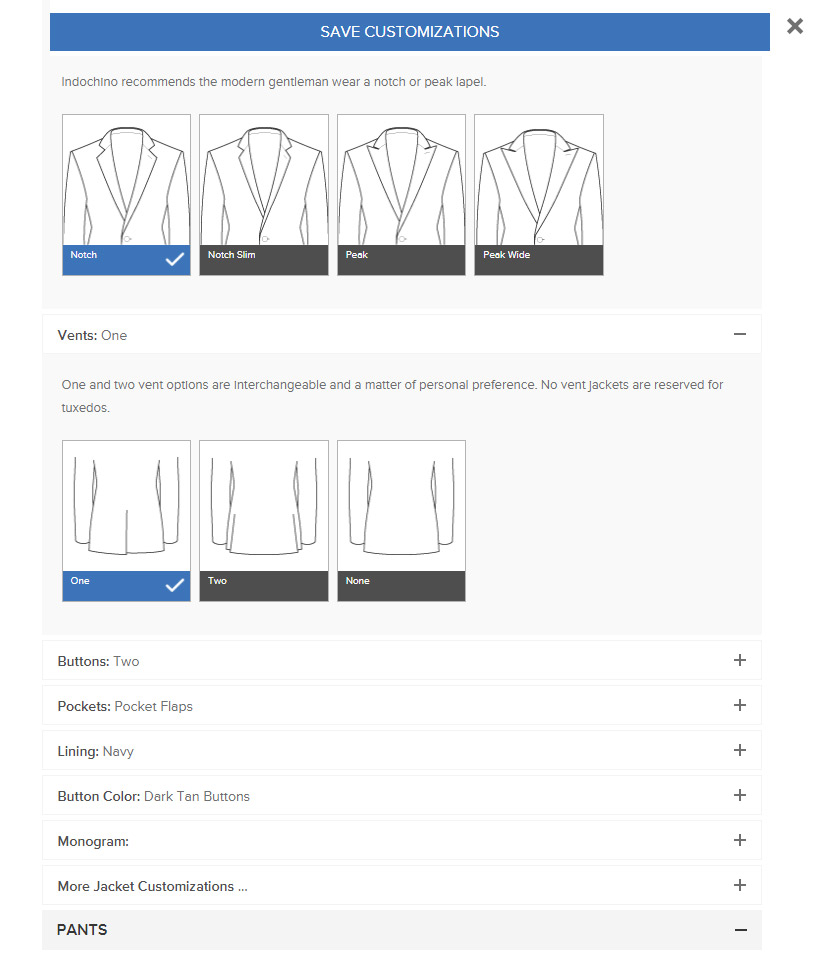
Task: Click the Save Customizations button
Action: (410, 32)
